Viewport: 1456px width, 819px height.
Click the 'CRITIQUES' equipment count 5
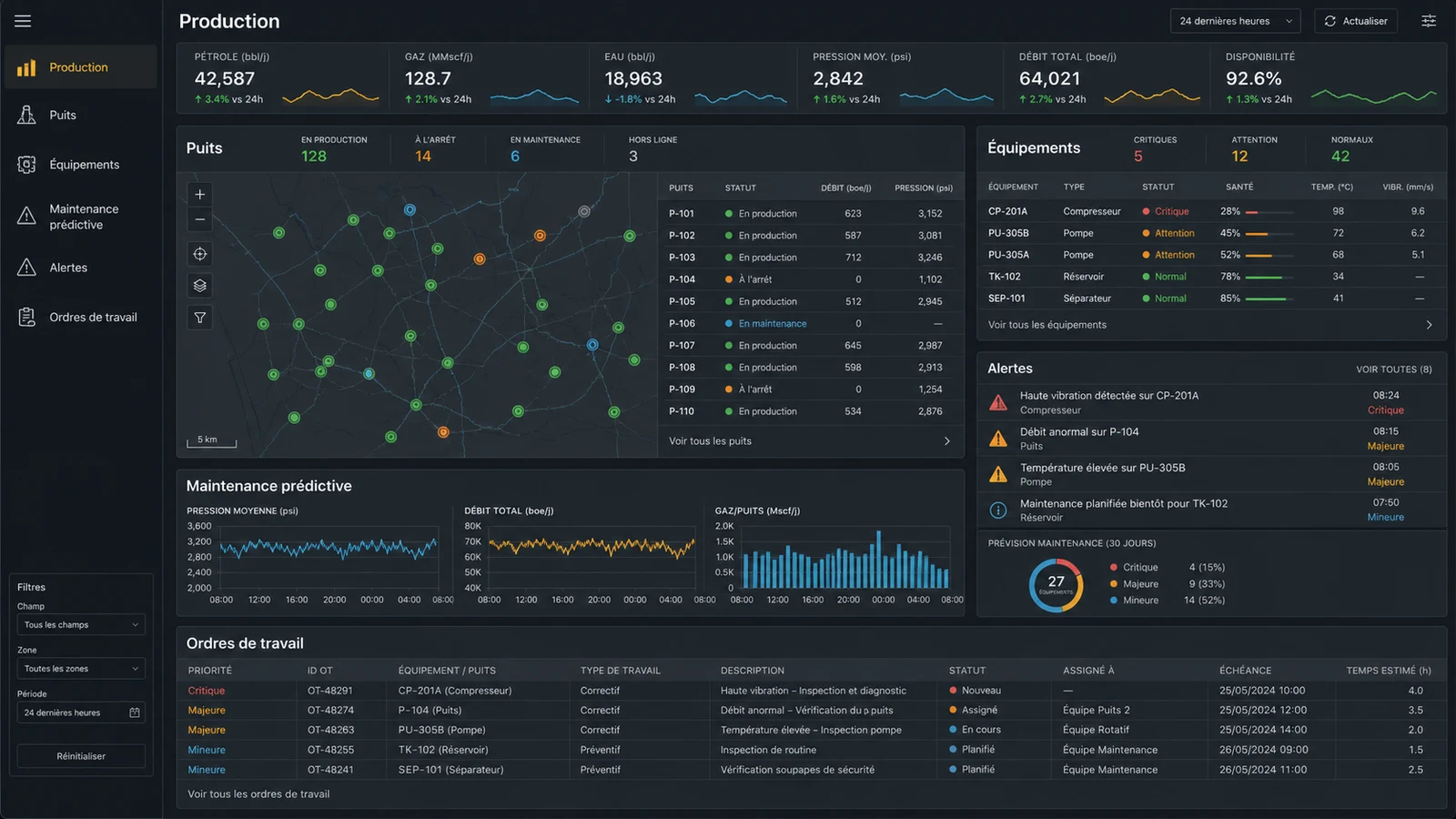1138,157
